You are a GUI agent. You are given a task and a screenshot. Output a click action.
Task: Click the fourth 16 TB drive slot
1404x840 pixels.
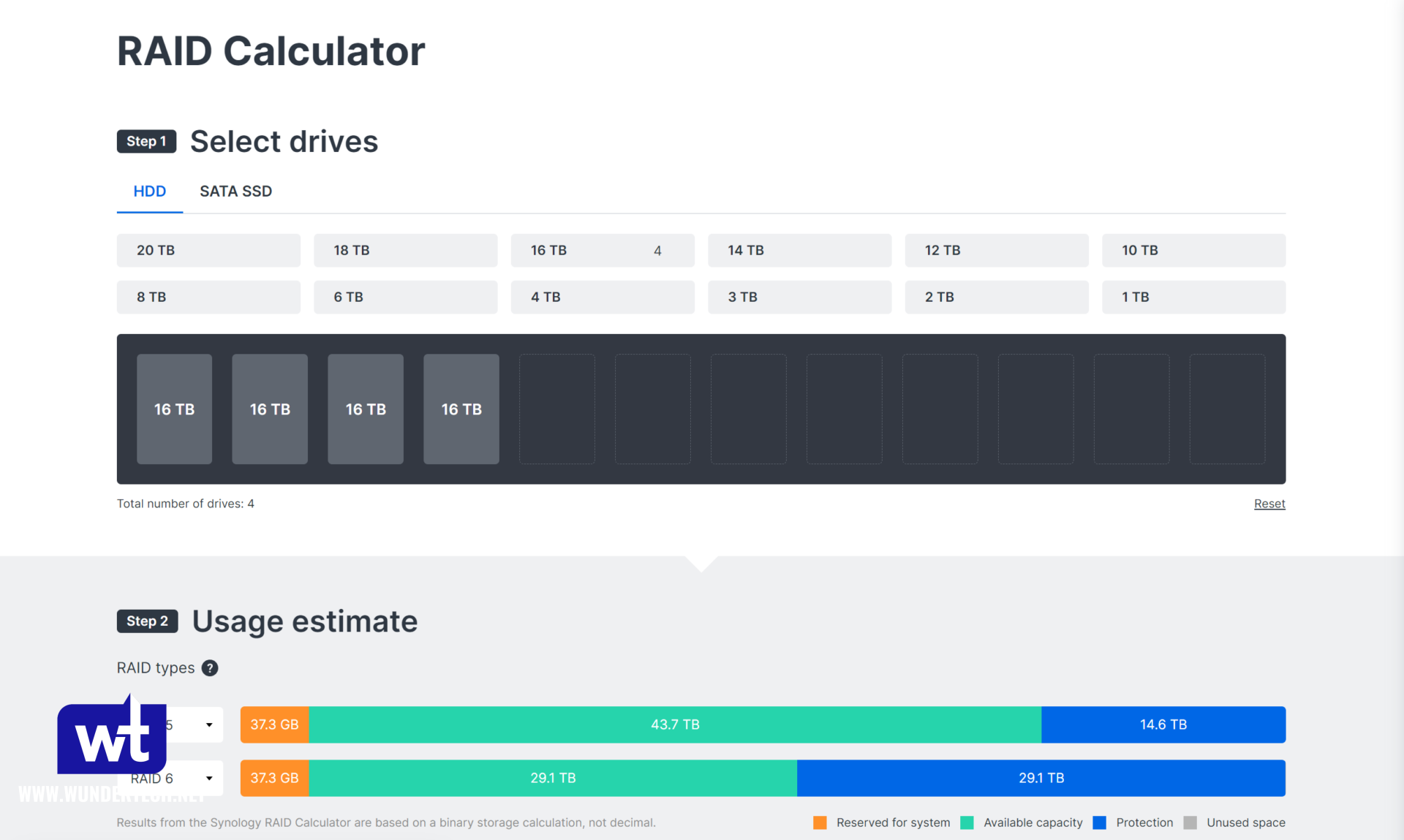point(462,409)
